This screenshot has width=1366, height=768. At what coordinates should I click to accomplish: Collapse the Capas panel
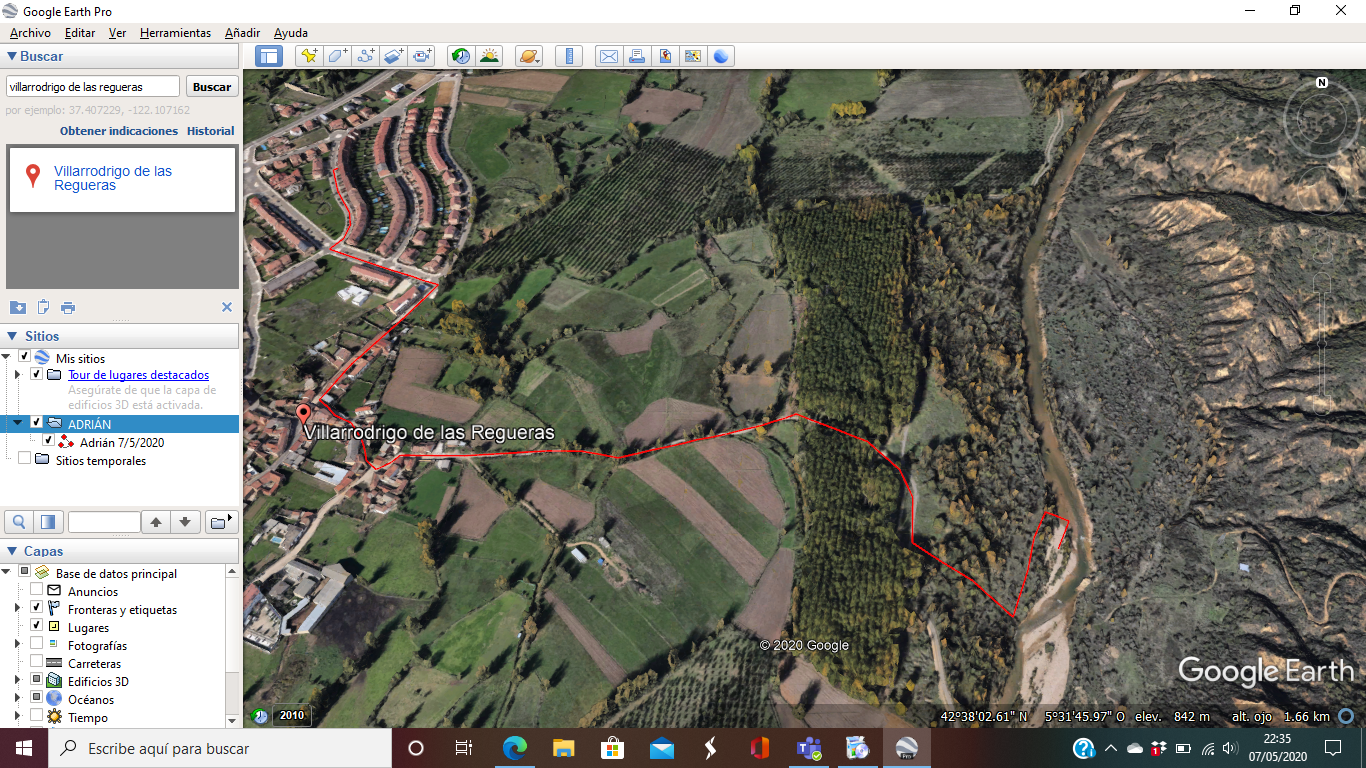[x=12, y=551]
